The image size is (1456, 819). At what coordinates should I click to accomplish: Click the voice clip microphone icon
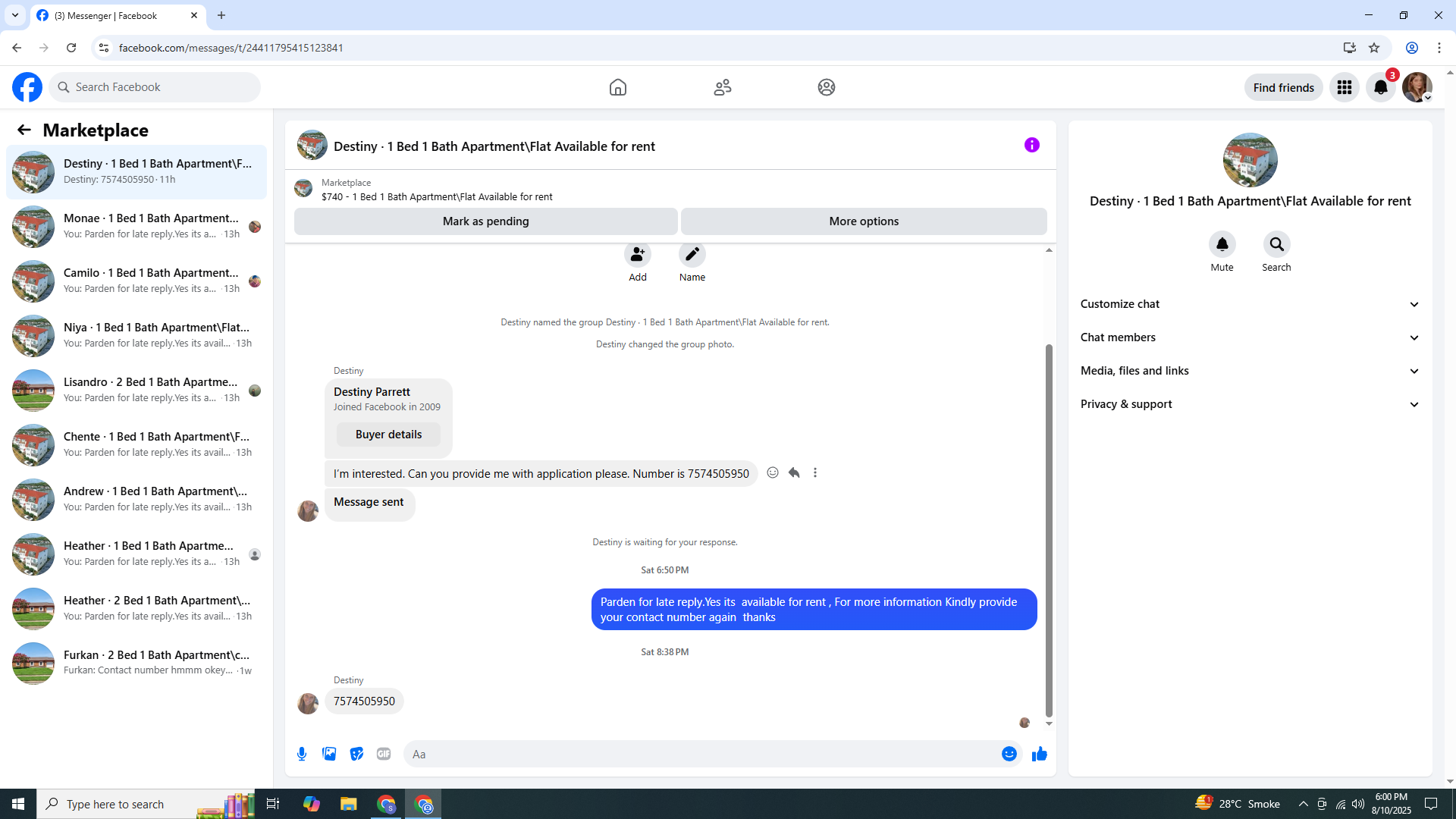(302, 754)
